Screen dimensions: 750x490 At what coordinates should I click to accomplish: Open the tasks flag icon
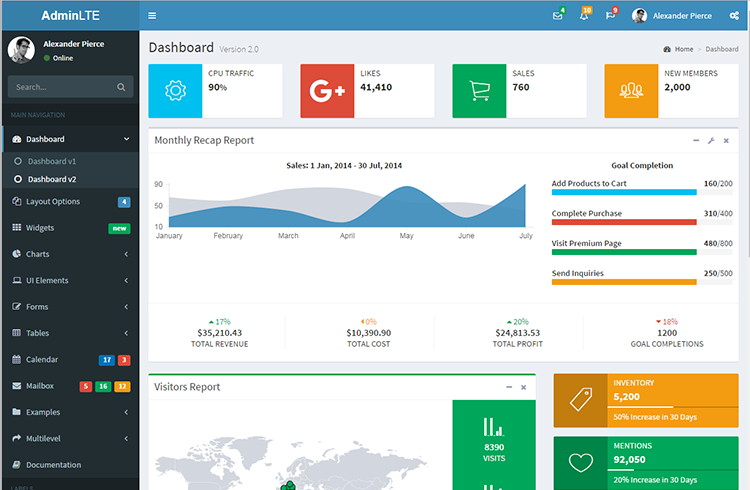(610, 16)
